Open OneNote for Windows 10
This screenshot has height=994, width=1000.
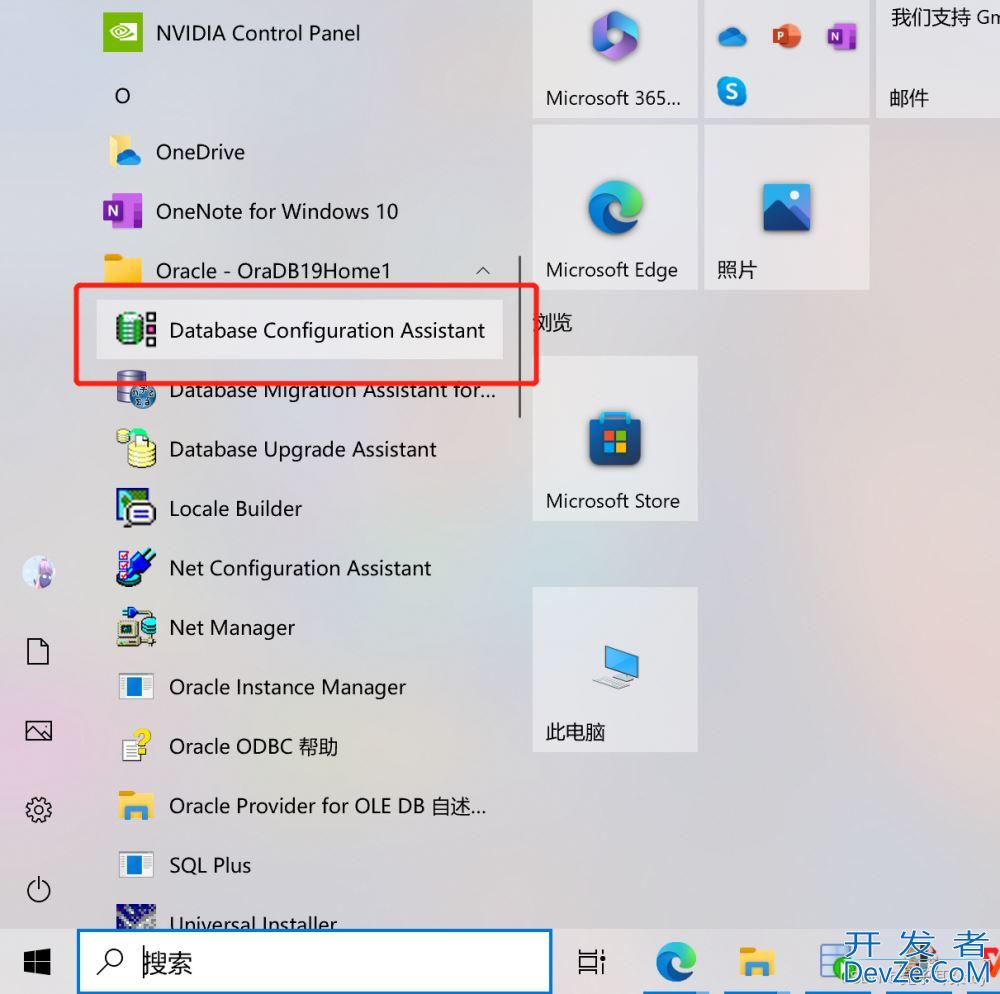pos(300,211)
